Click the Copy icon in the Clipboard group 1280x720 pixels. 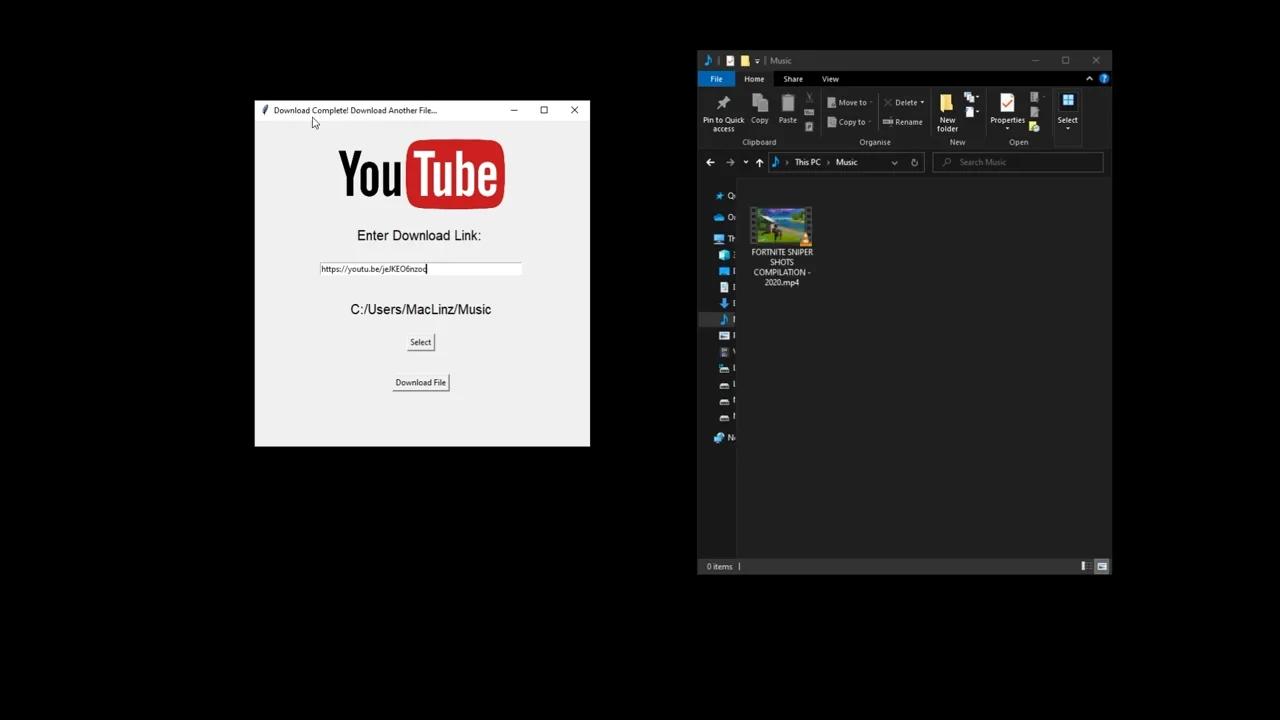(759, 105)
